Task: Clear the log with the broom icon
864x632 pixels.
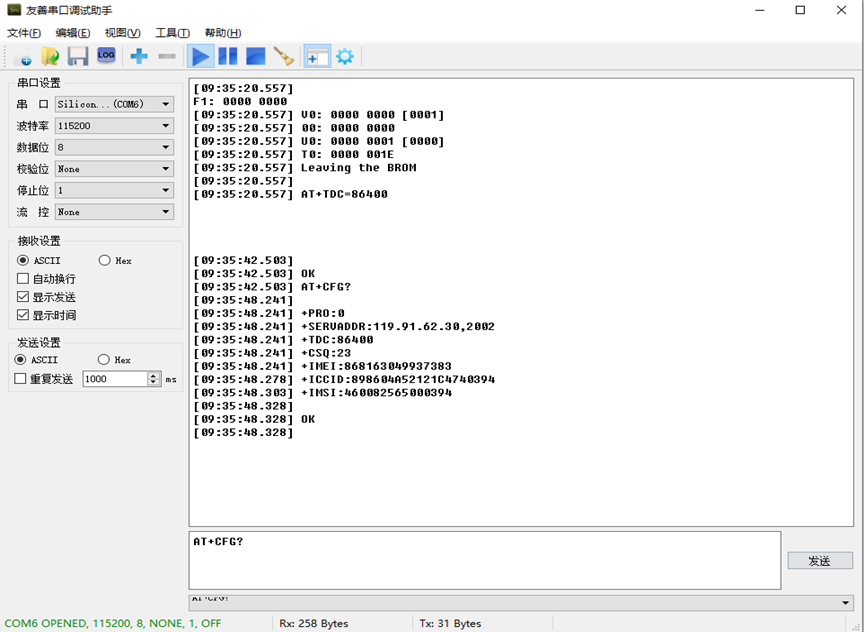Action: 283,56
